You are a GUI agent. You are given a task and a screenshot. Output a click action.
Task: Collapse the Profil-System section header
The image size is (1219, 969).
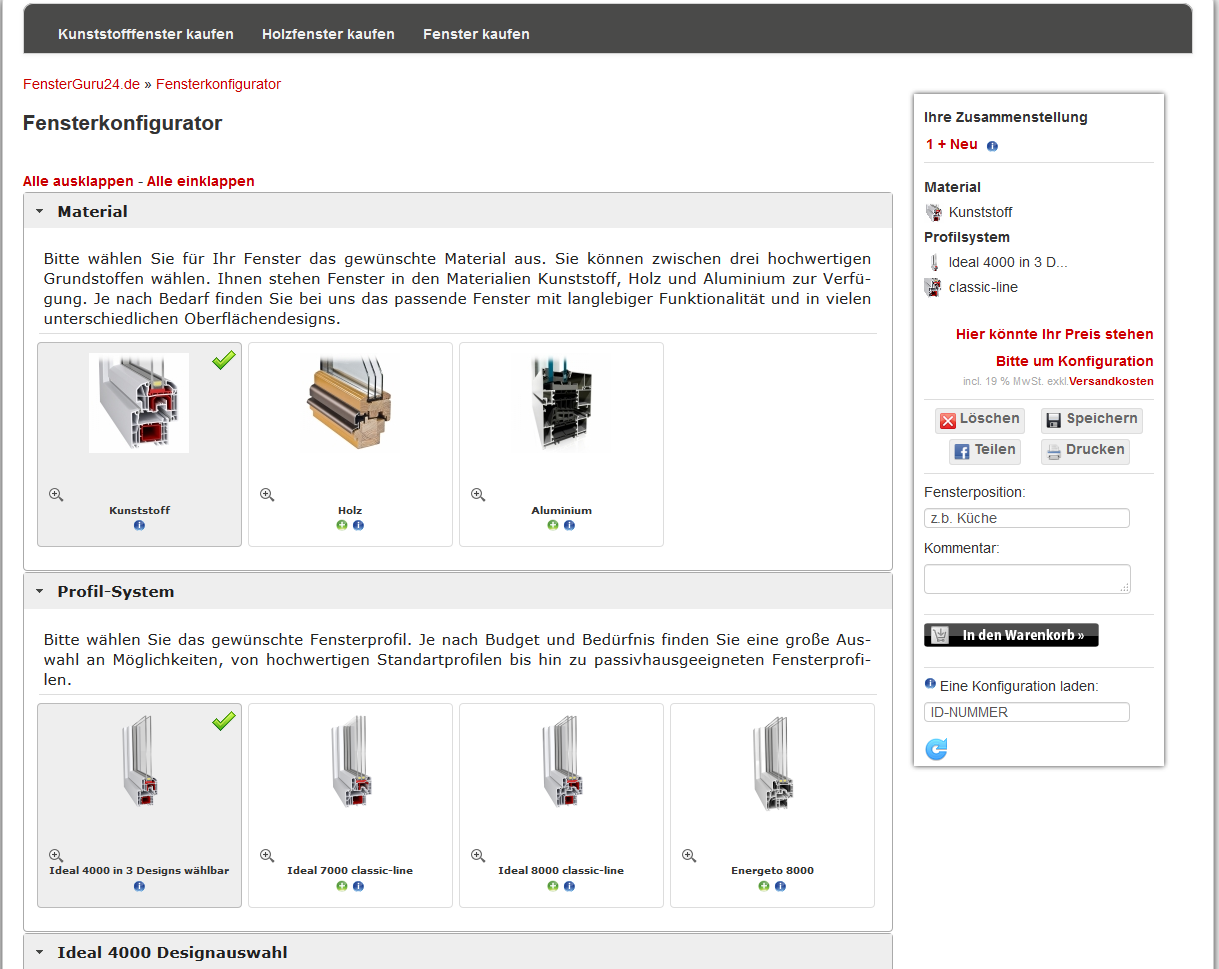tap(458, 591)
